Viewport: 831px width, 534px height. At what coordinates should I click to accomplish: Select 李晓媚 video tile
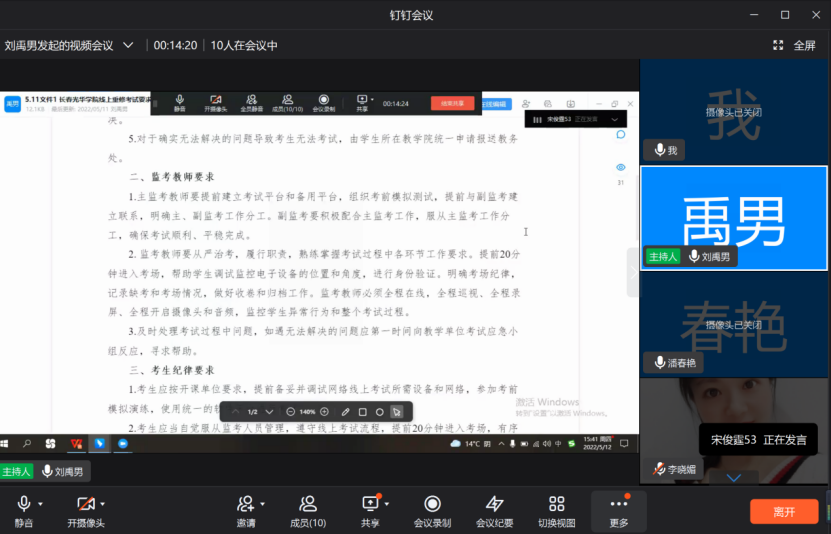(733, 430)
